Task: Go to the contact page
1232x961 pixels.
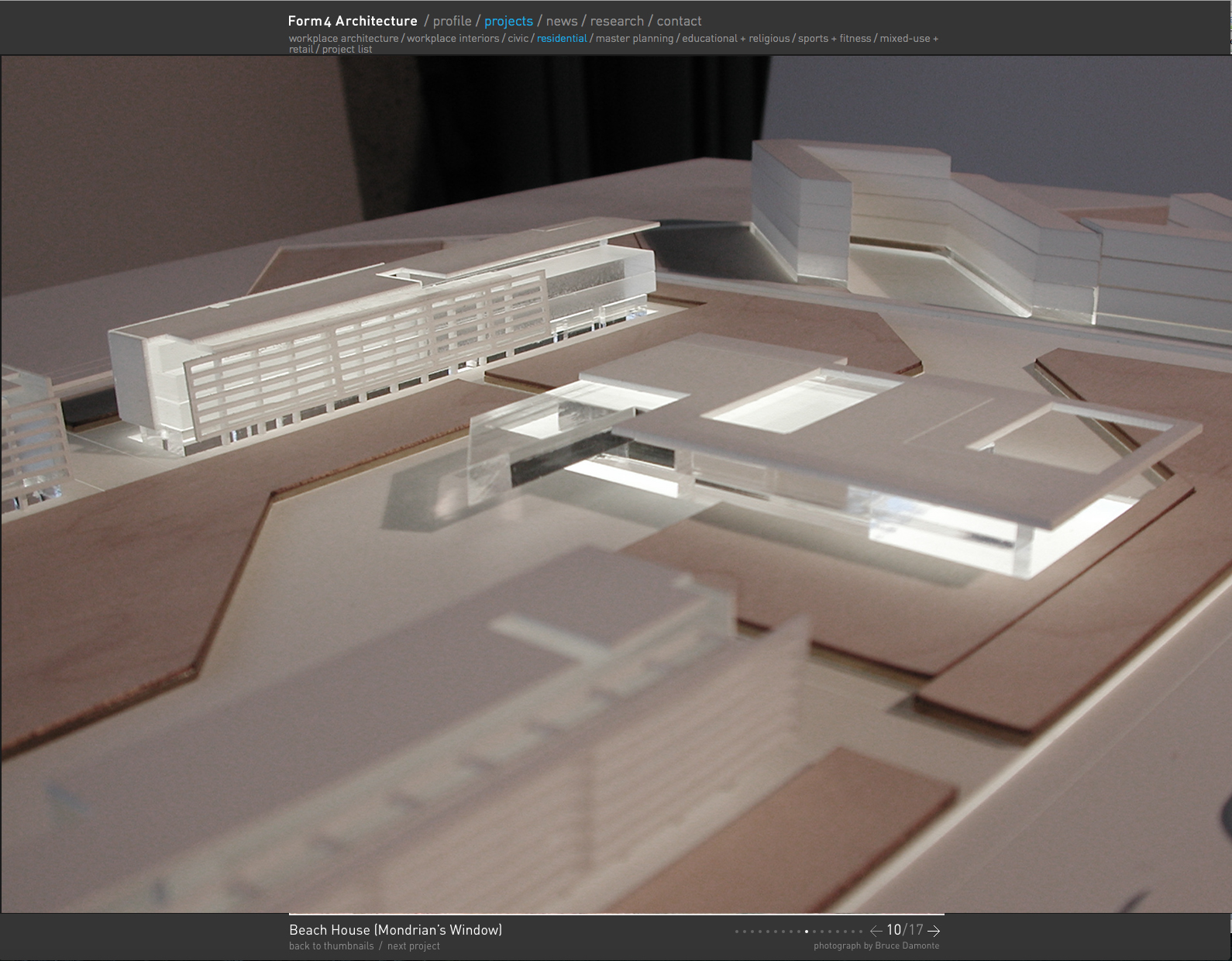Action: tap(679, 21)
